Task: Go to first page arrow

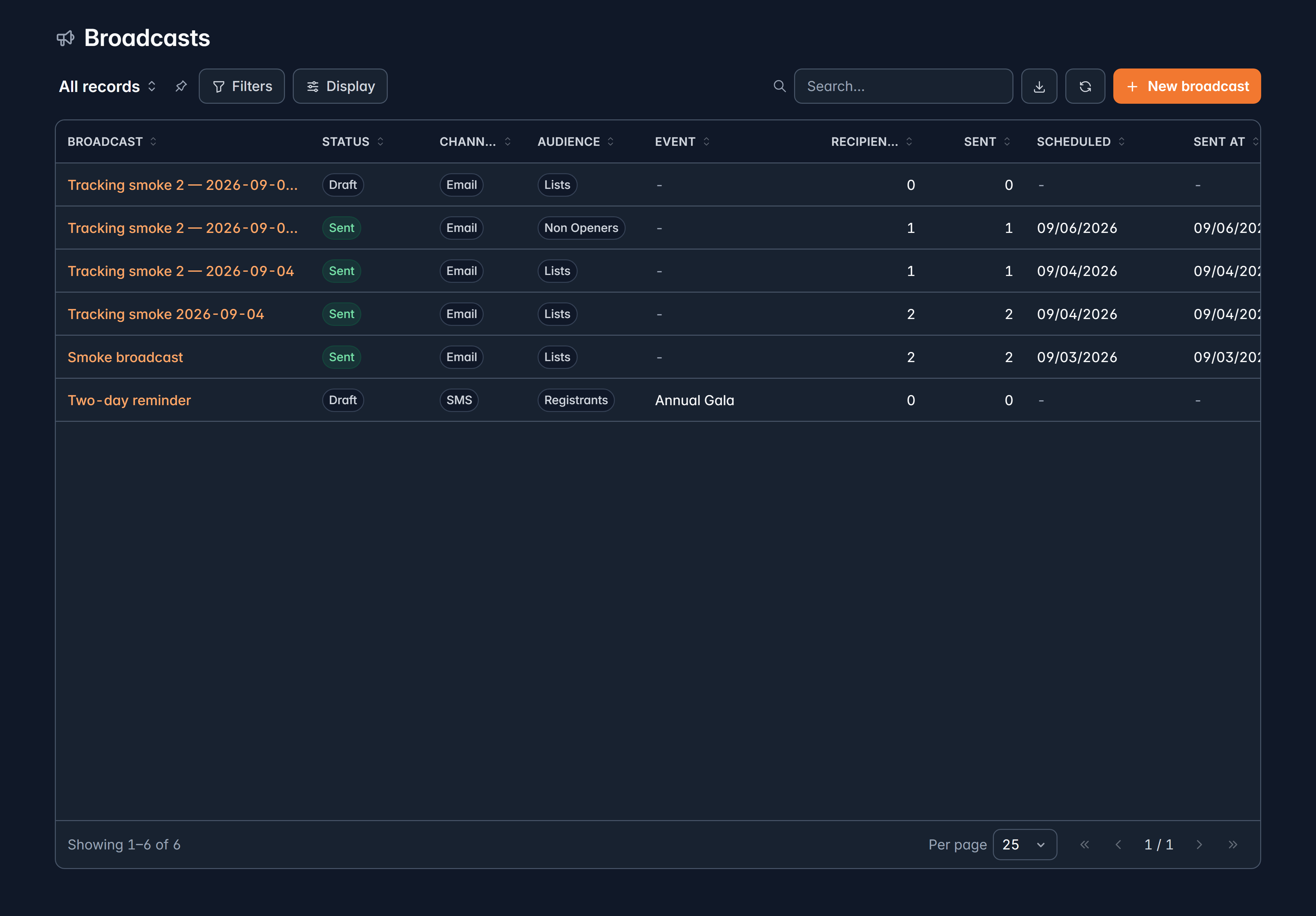Action: click(x=1085, y=844)
